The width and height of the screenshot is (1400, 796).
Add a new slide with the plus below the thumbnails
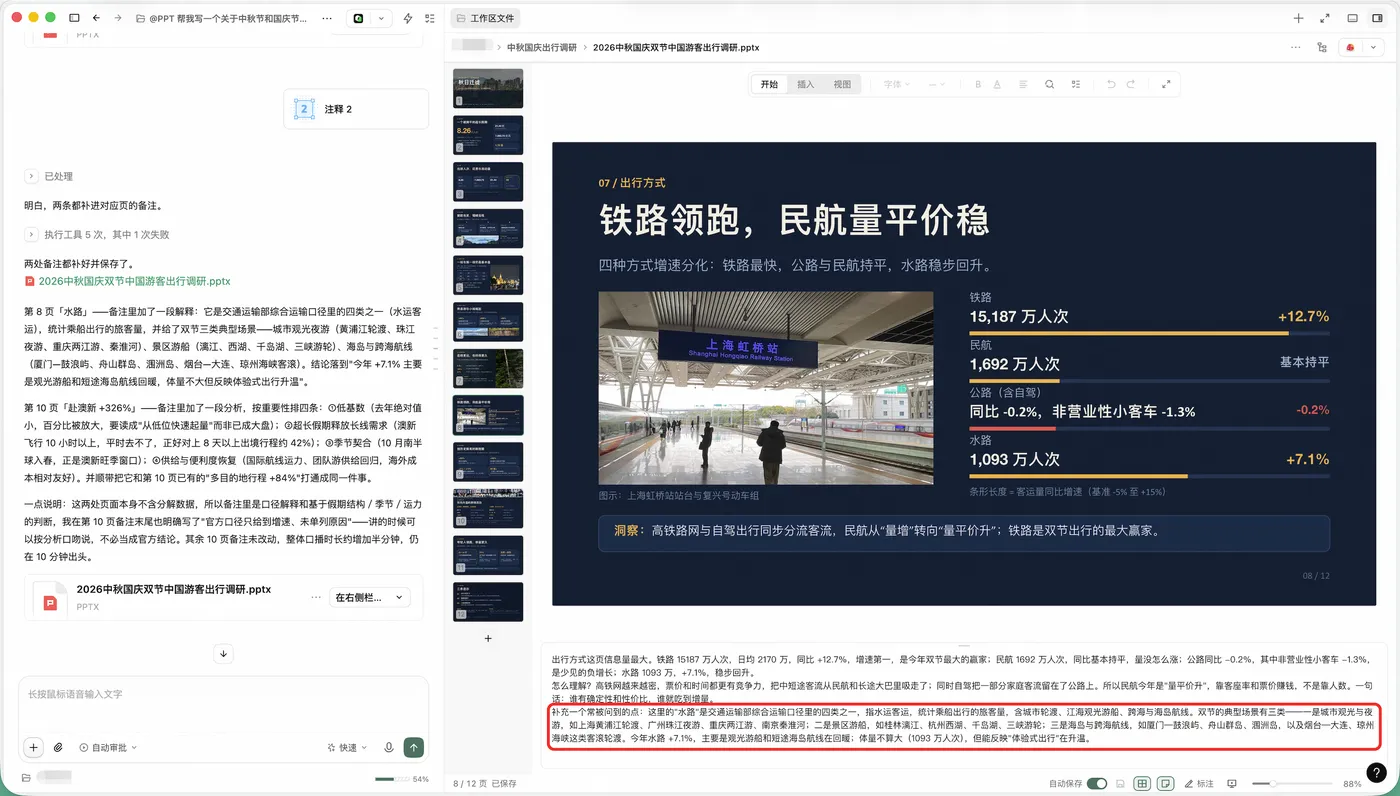[x=488, y=638]
